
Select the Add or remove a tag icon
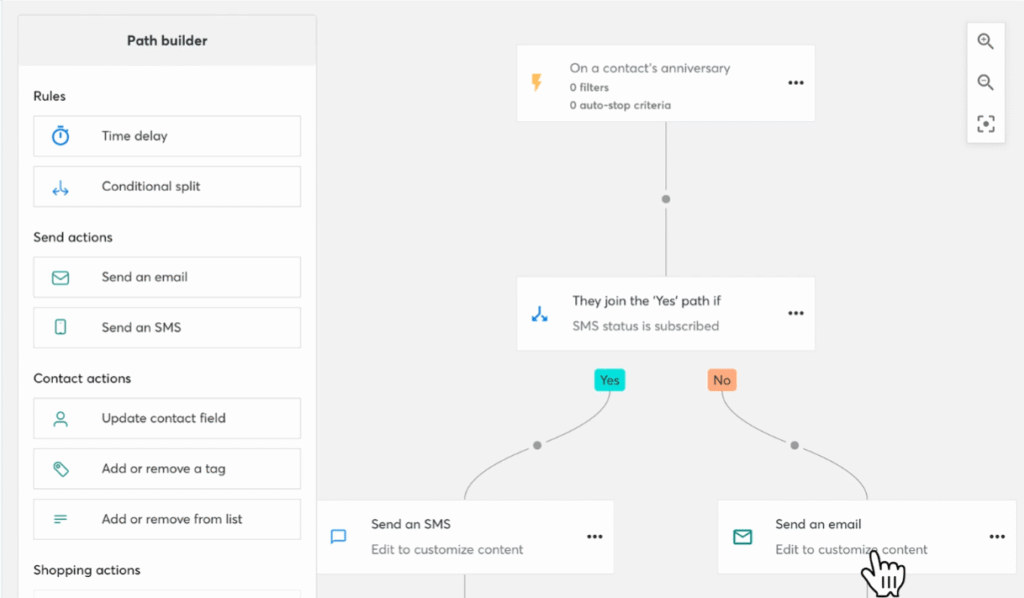pos(62,468)
